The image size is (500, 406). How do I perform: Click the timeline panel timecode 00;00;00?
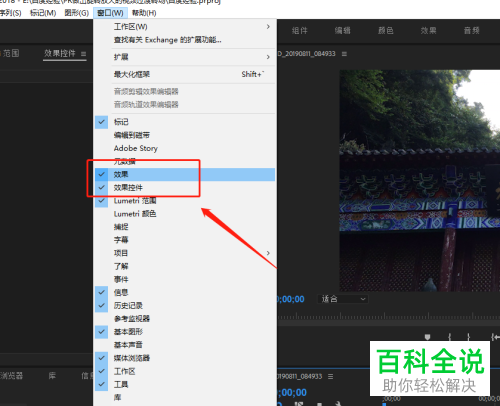tap(292, 393)
